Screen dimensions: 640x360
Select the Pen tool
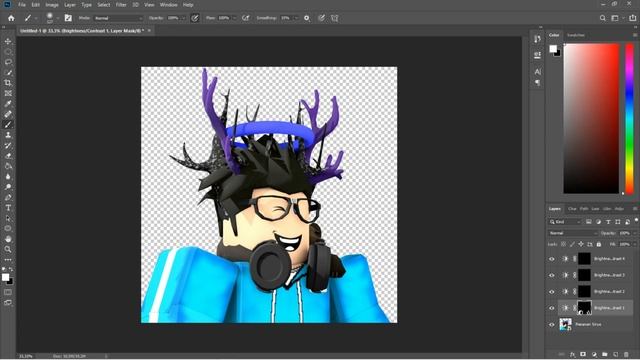click(x=8, y=198)
